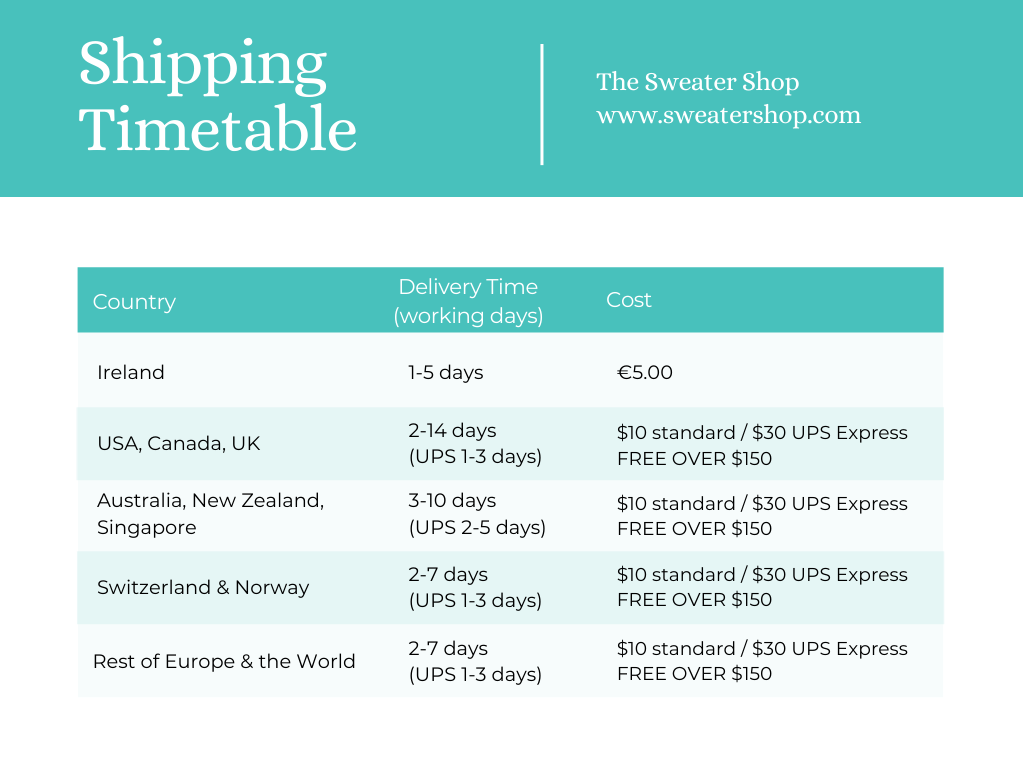Select the Country column header
The height and width of the screenshot is (768, 1024).
click(134, 302)
